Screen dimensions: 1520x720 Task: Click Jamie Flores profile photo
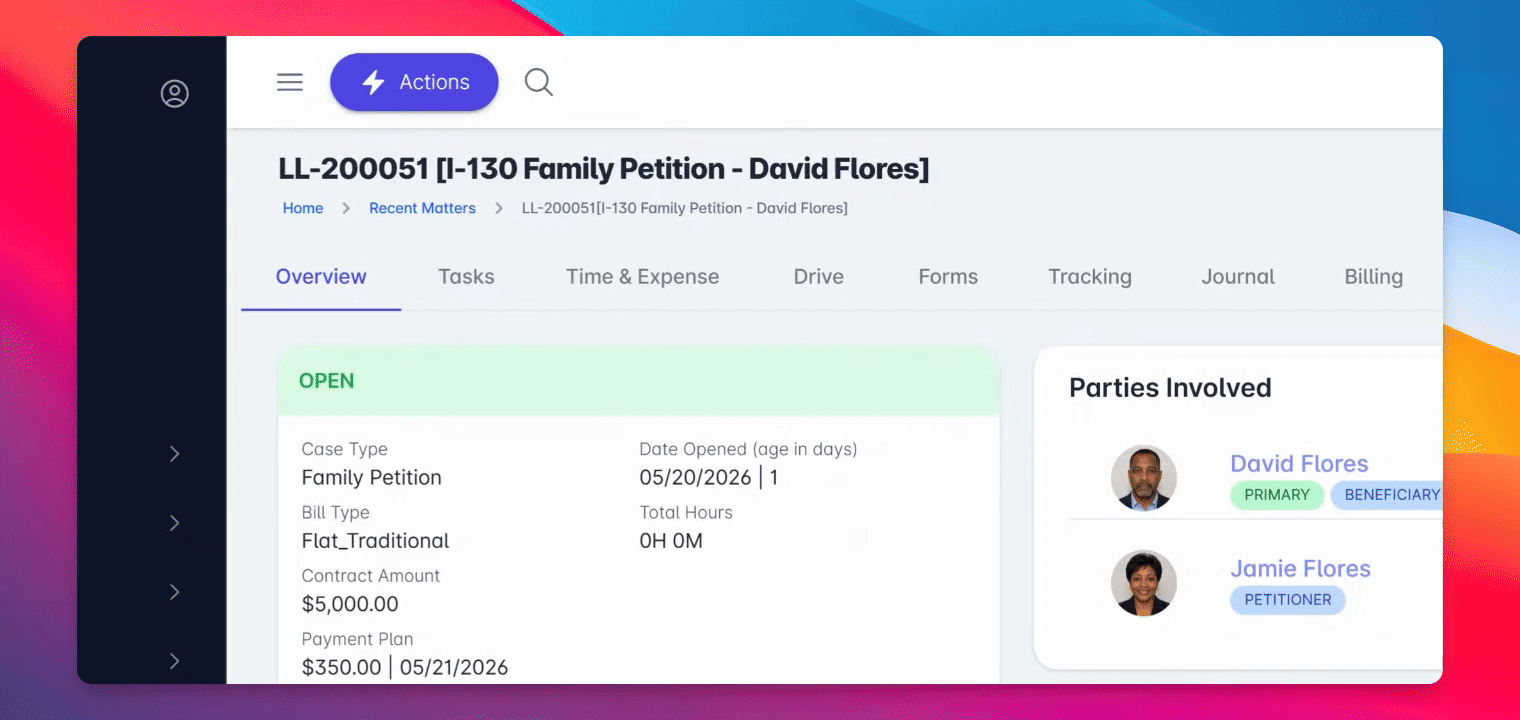(1144, 583)
